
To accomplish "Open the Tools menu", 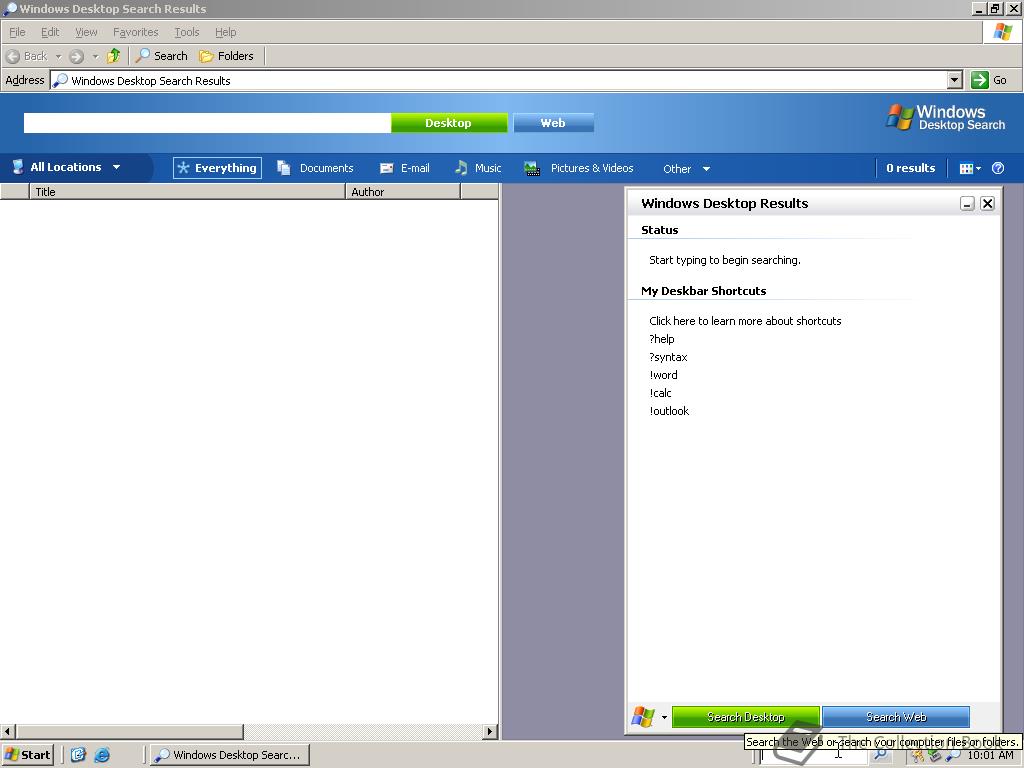I will [186, 32].
